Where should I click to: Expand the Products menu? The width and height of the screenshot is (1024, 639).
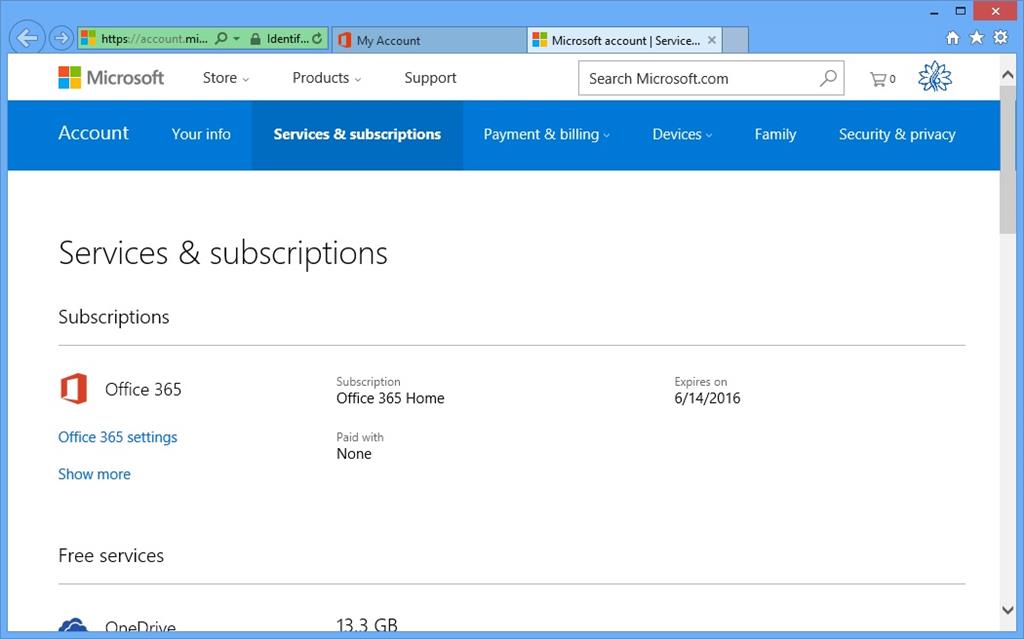coord(327,78)
